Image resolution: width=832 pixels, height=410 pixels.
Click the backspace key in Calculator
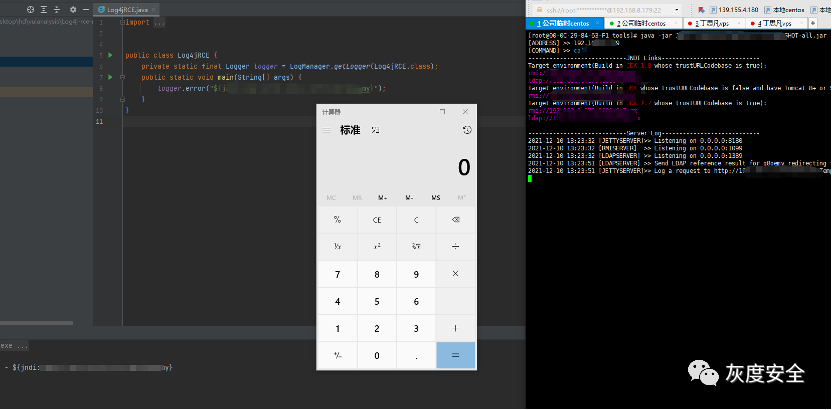tap(455, 220)
